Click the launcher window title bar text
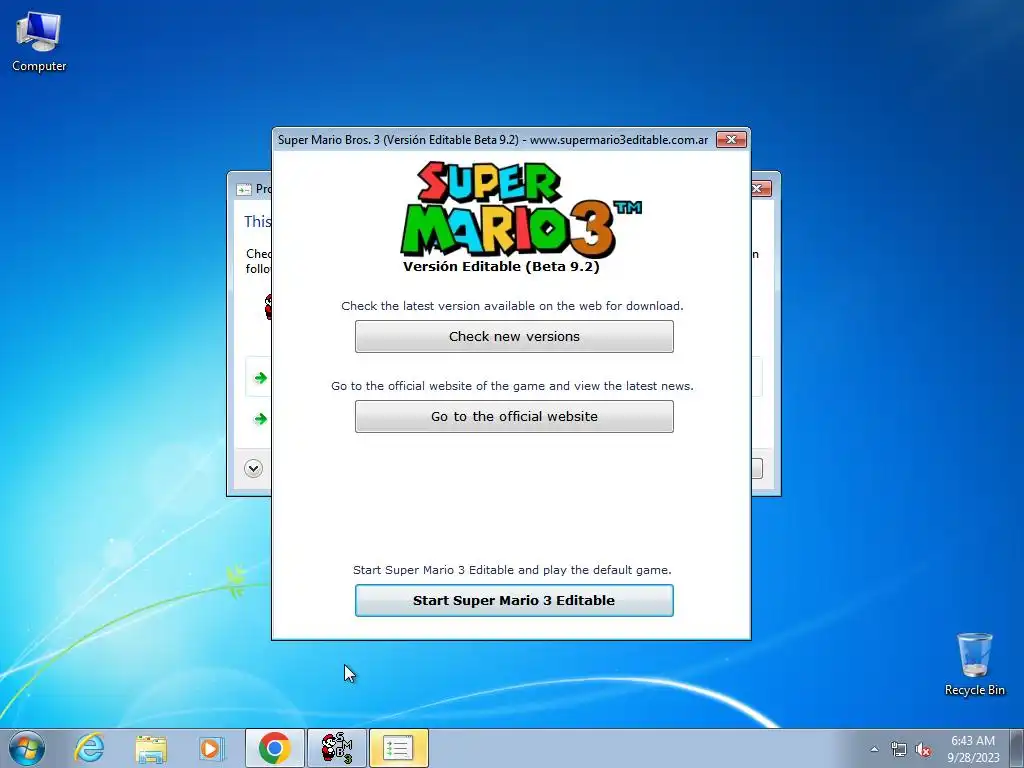The width and height of the screenshot is (1024, 768). coord(493,140)
